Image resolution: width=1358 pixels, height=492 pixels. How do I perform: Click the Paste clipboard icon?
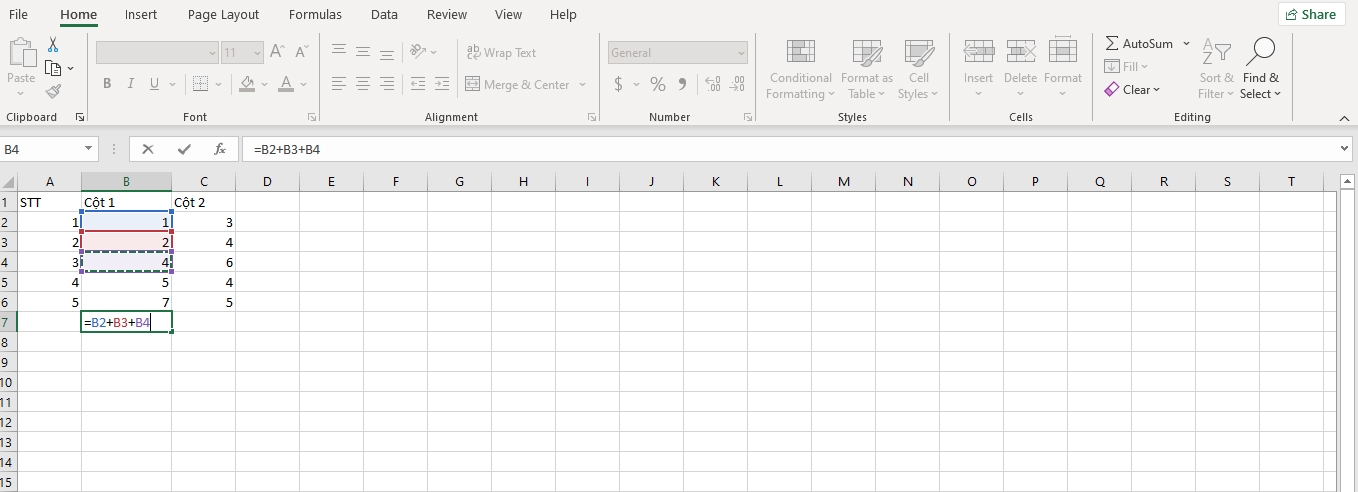coord(21,53)
